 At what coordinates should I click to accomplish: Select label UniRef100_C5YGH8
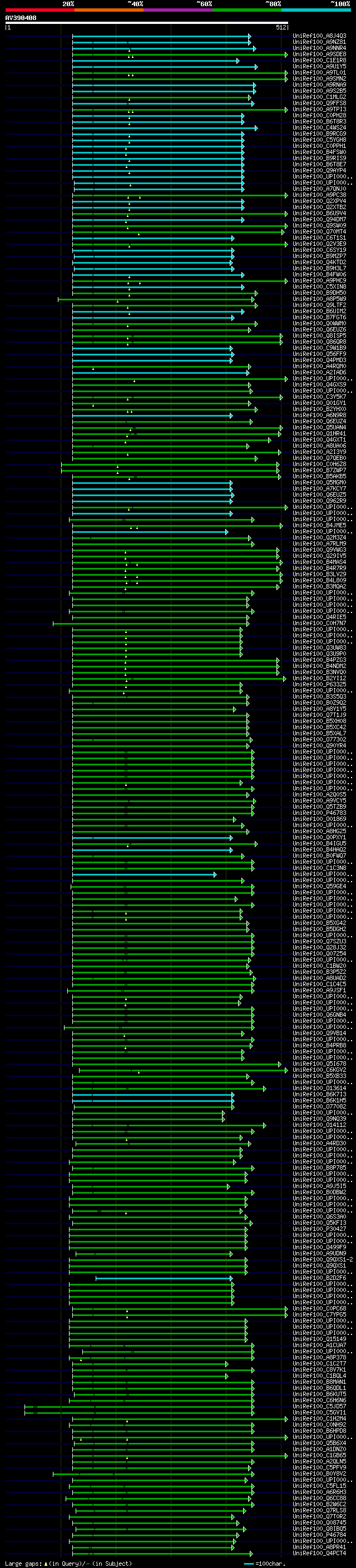point(319,140)
